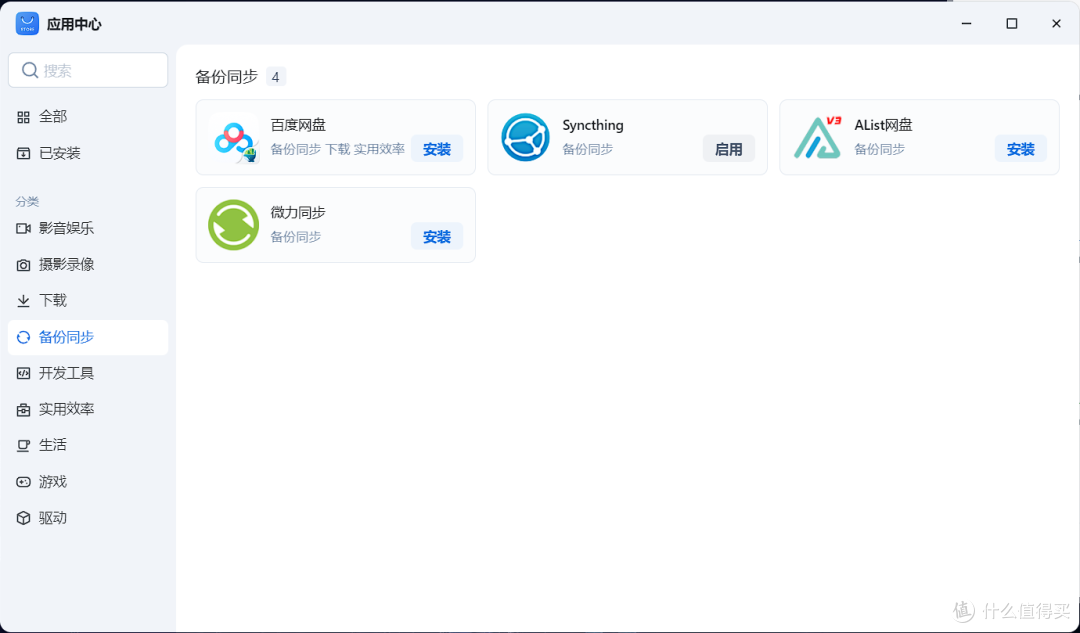Click the 备份同步 tag under 微力同步
The width and height of the screenshot is (1080, 633).
295,236
